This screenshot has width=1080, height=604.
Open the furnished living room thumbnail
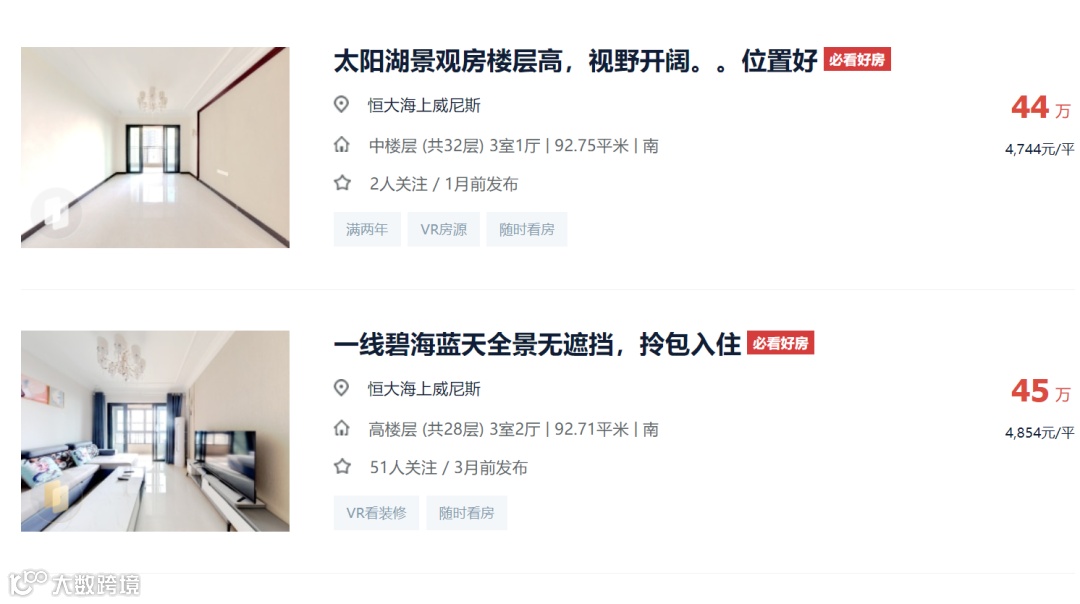click(155, 431)
